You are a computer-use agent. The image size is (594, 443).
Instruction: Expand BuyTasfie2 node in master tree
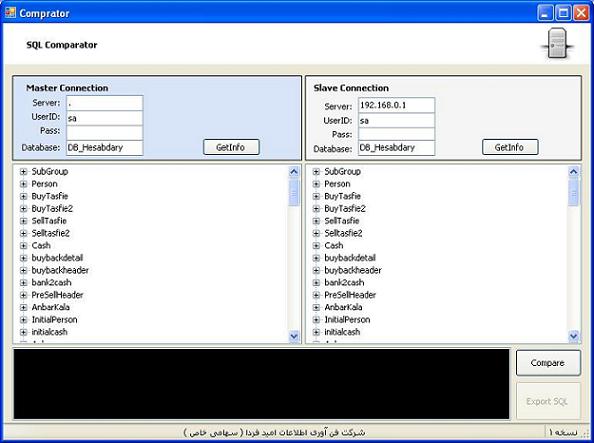(23, 209)
